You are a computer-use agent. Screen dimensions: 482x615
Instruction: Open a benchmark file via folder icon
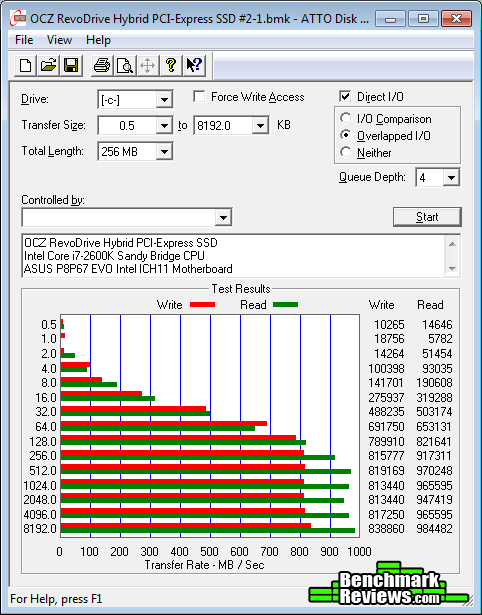[x=48, y=65]
